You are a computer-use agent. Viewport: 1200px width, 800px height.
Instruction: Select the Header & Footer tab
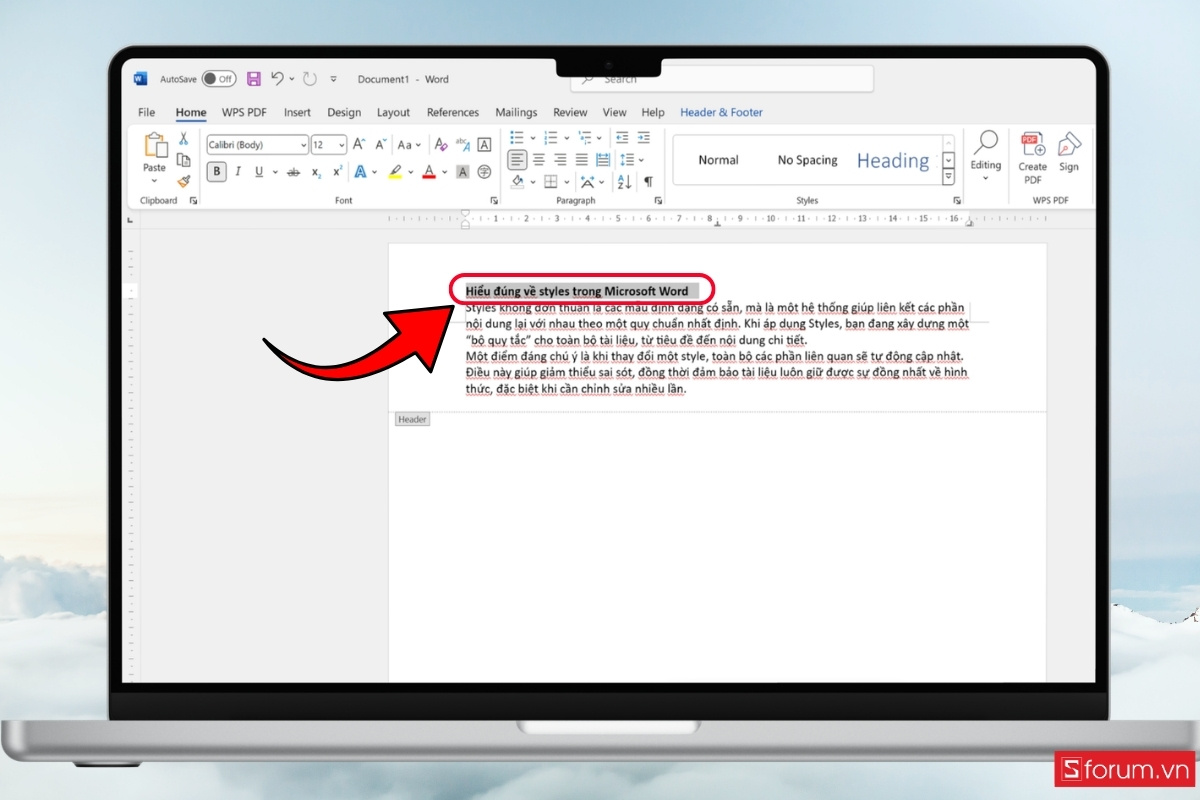click(x=721, y=112)
